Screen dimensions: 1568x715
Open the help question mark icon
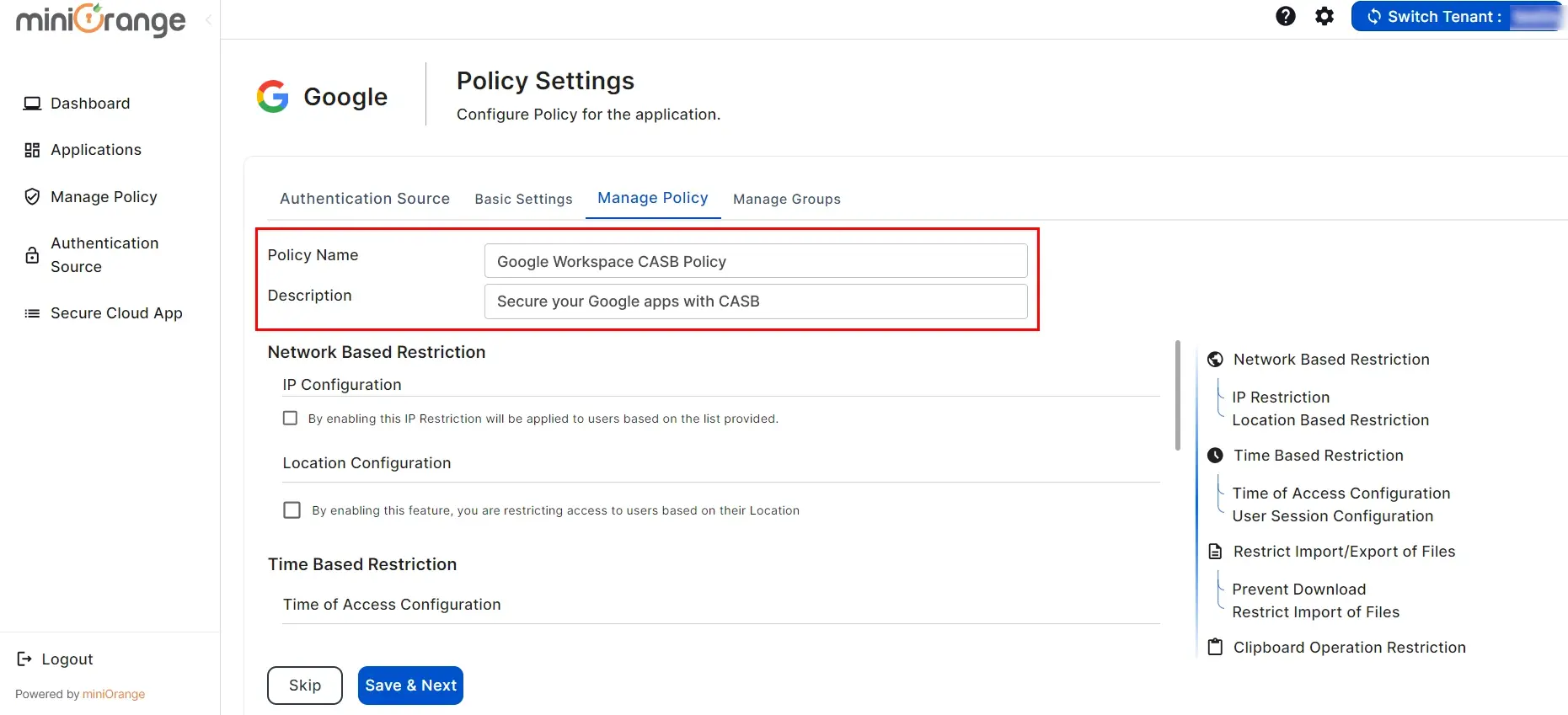click(x=1285, y=16)
